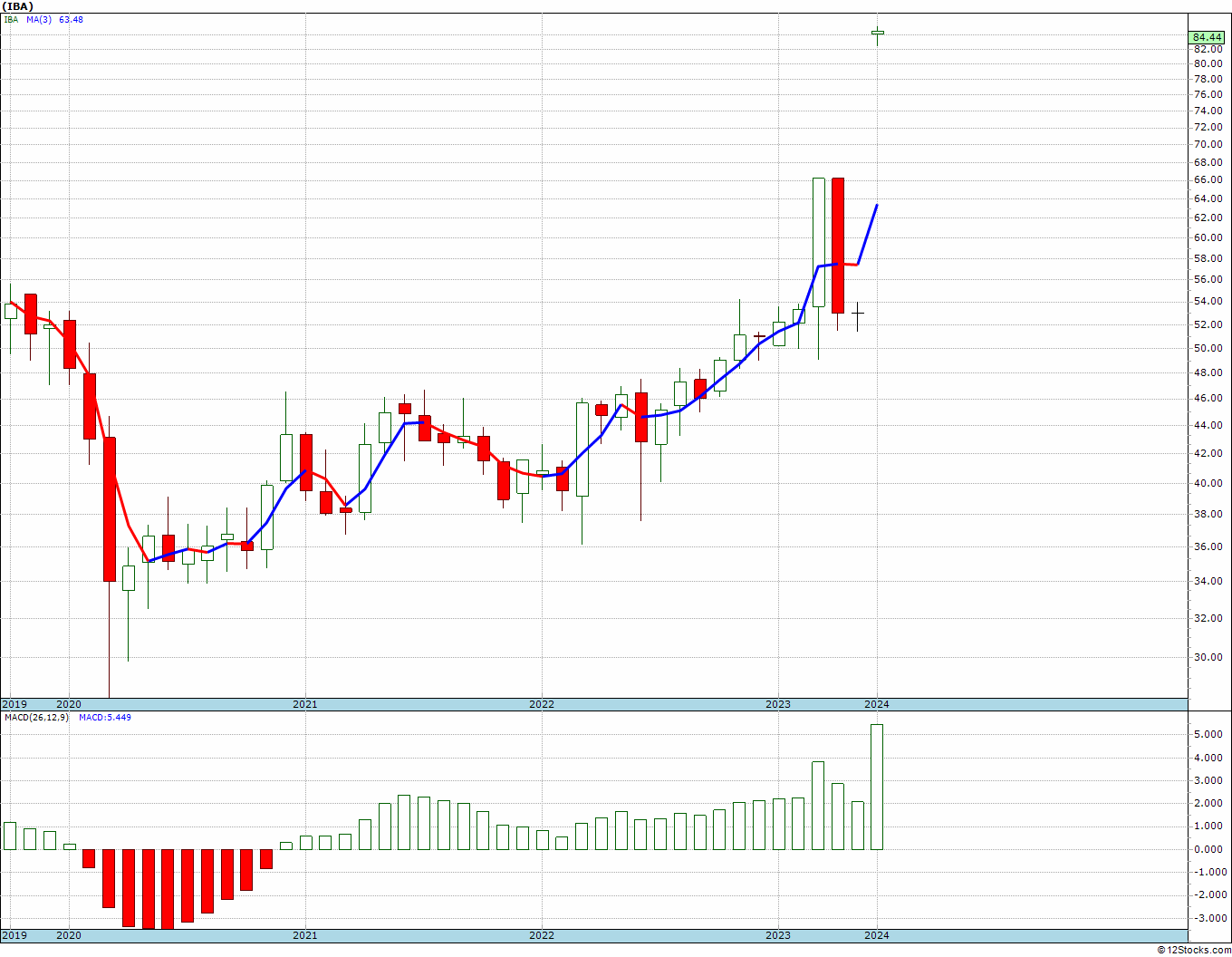Click the 32.00 price axis label
The height and width of the screenshot is (957, 1232).
(x=1208, y=618)
